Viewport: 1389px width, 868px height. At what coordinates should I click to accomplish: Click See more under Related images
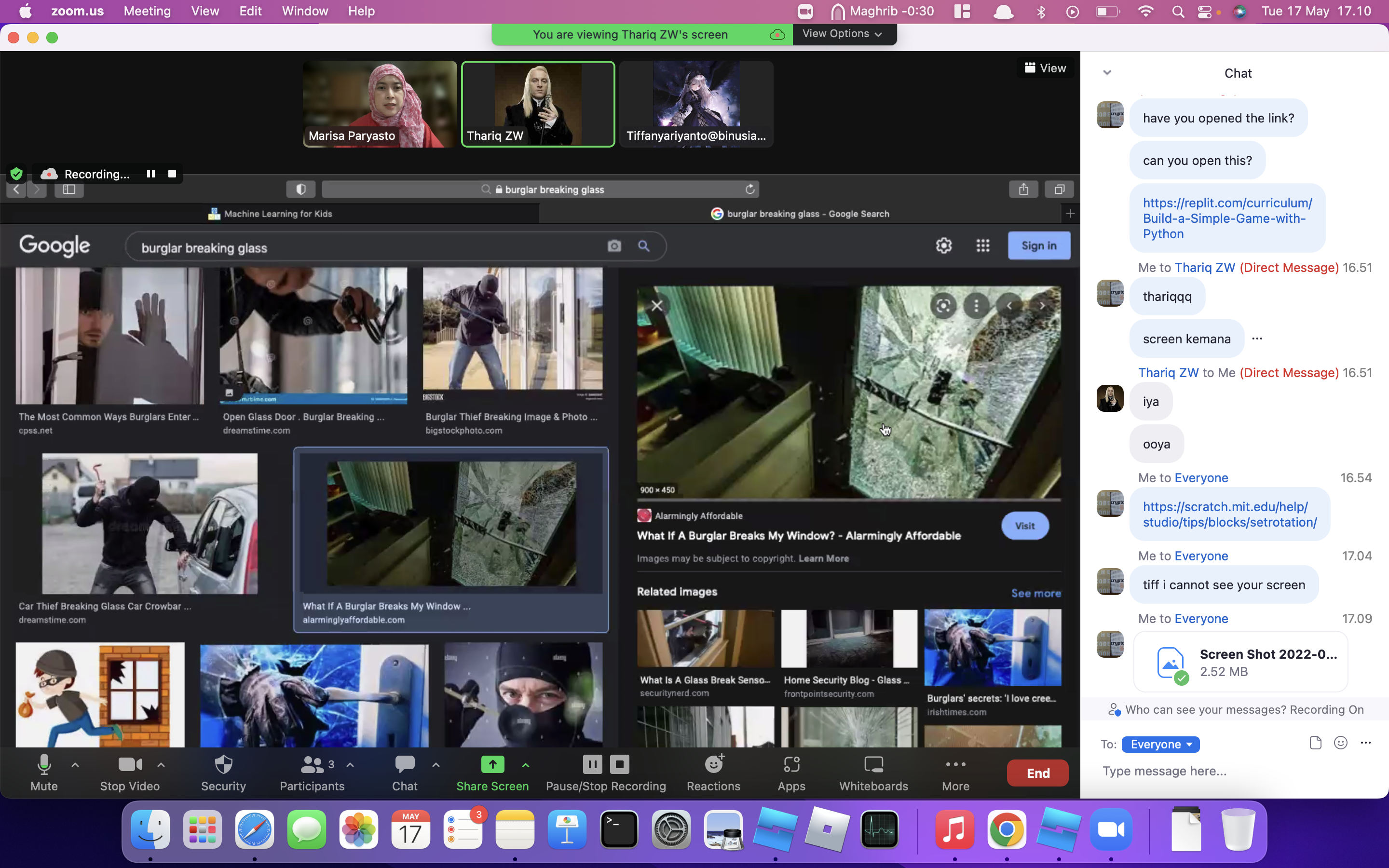(1036, 593)
